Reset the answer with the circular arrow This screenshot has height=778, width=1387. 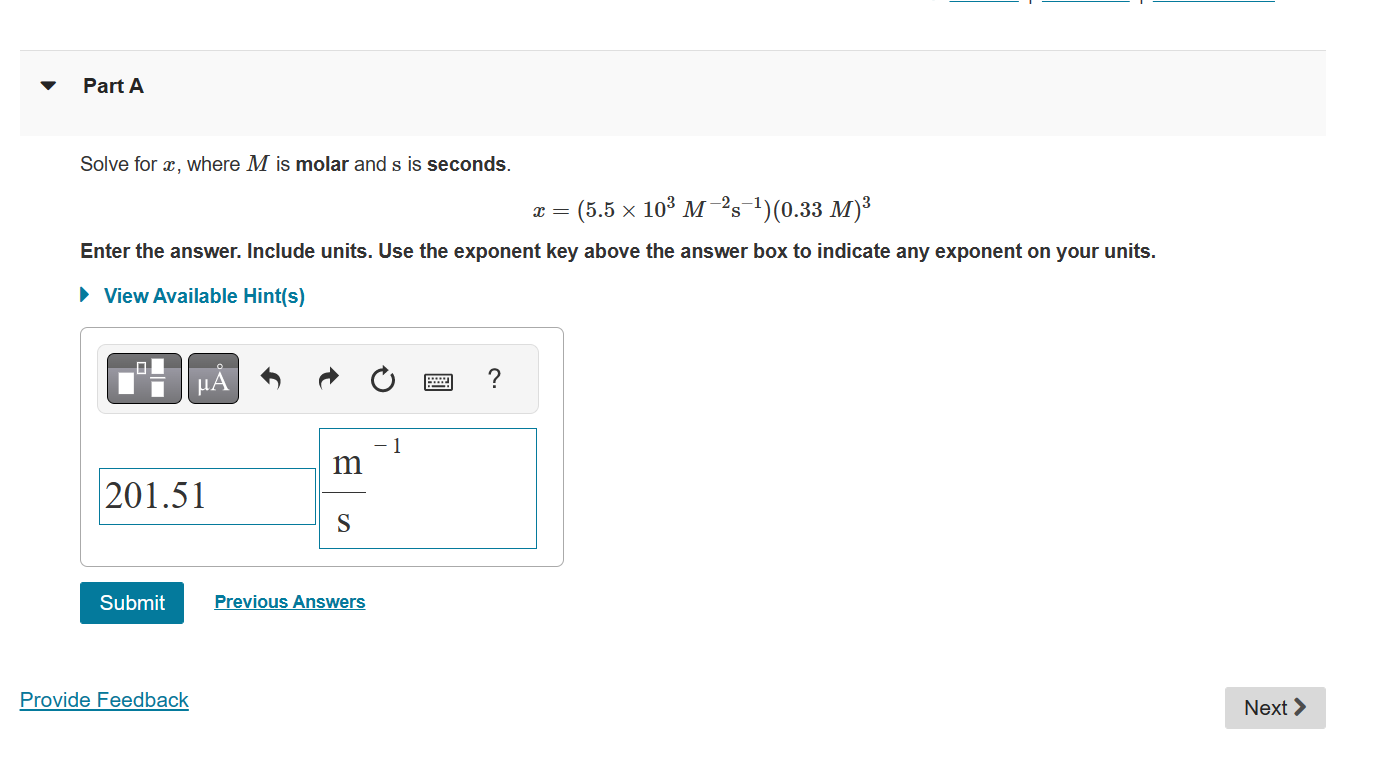[382, 379]
